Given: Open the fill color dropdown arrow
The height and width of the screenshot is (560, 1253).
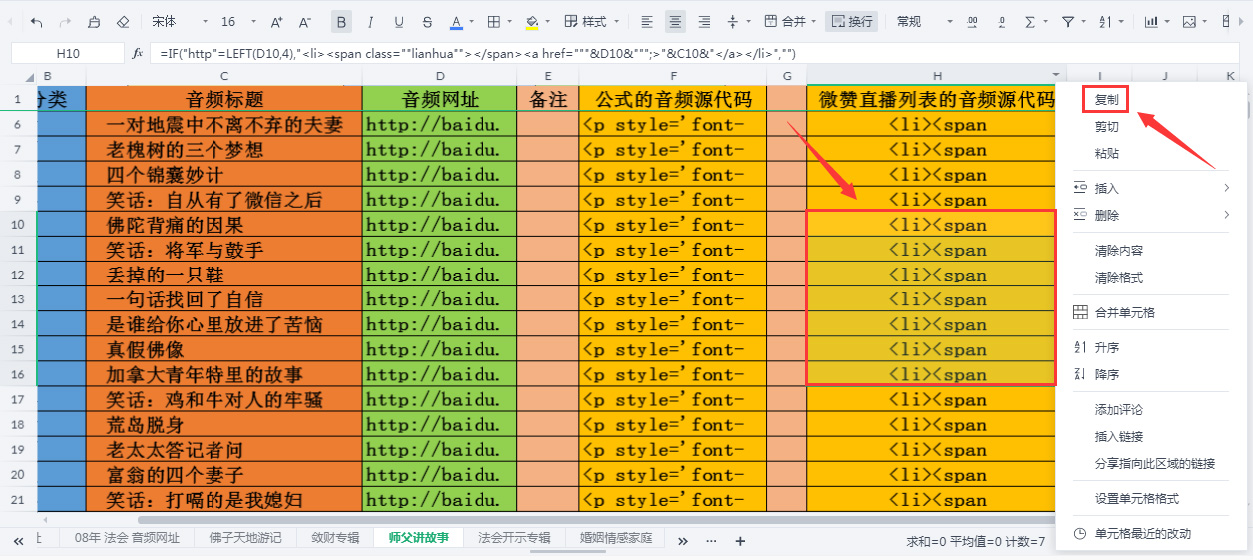Looking at the screenshot, I should [x=548, y=22].
